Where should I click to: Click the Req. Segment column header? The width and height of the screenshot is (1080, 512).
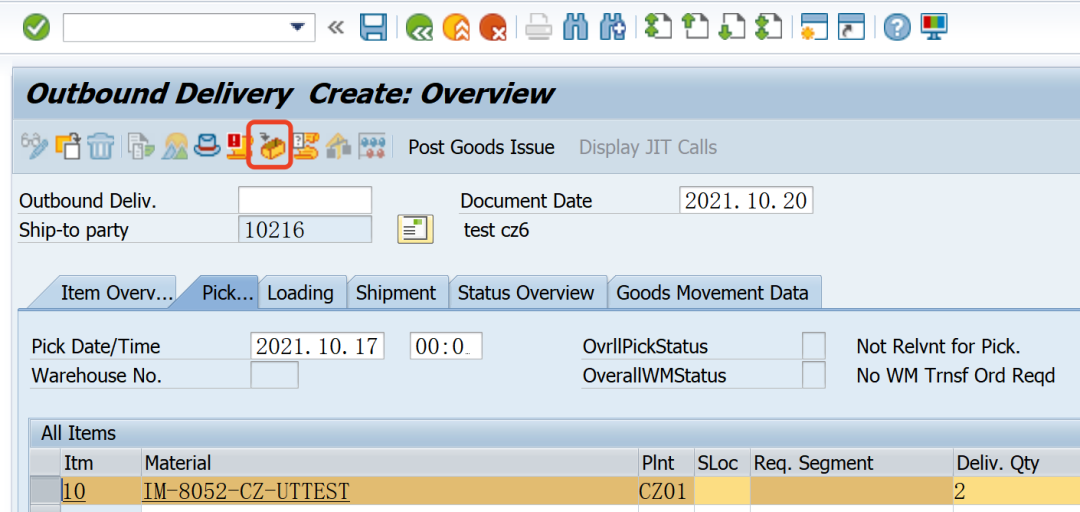851,462
